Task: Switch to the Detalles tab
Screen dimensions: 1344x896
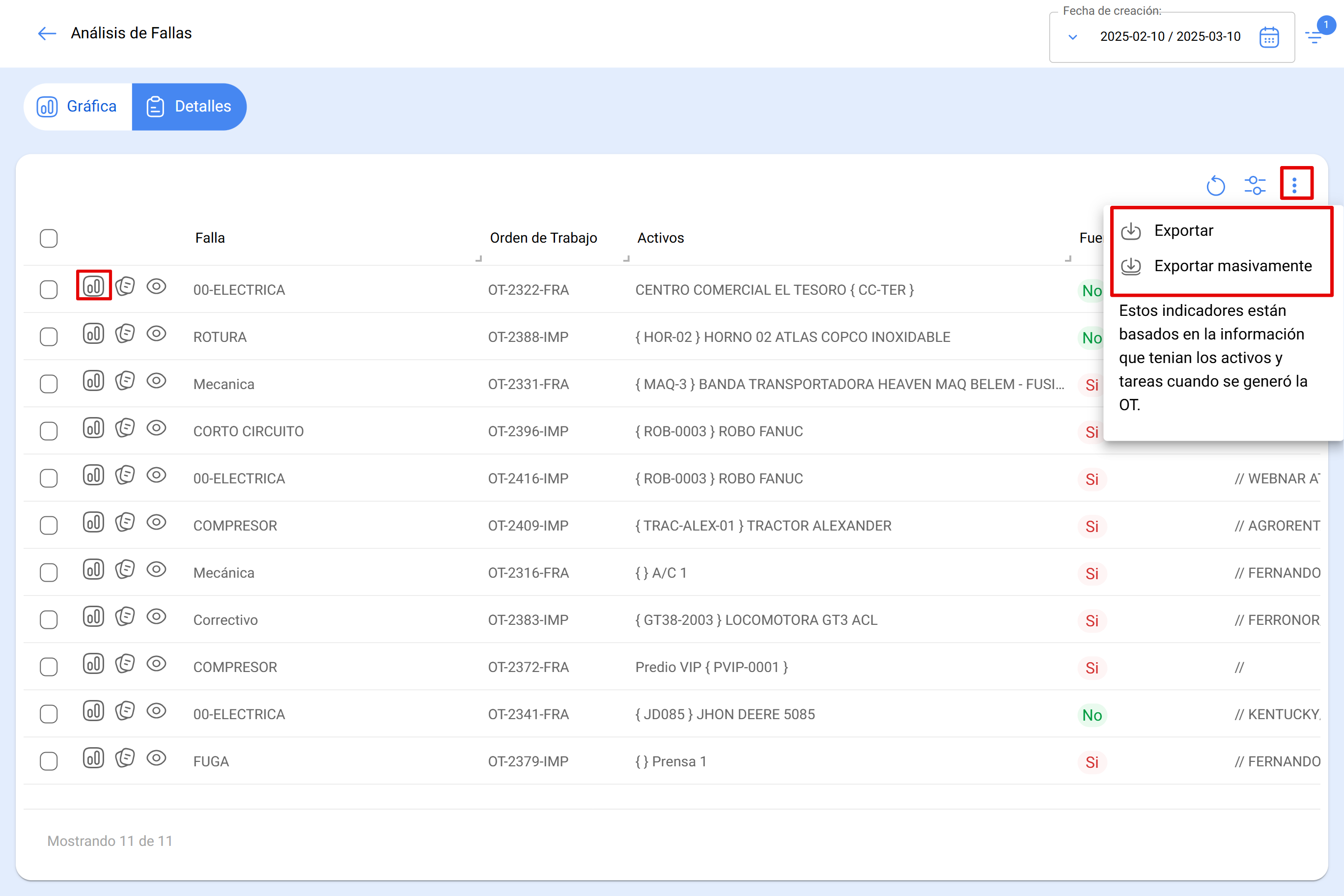Action: tap(189, 106)
